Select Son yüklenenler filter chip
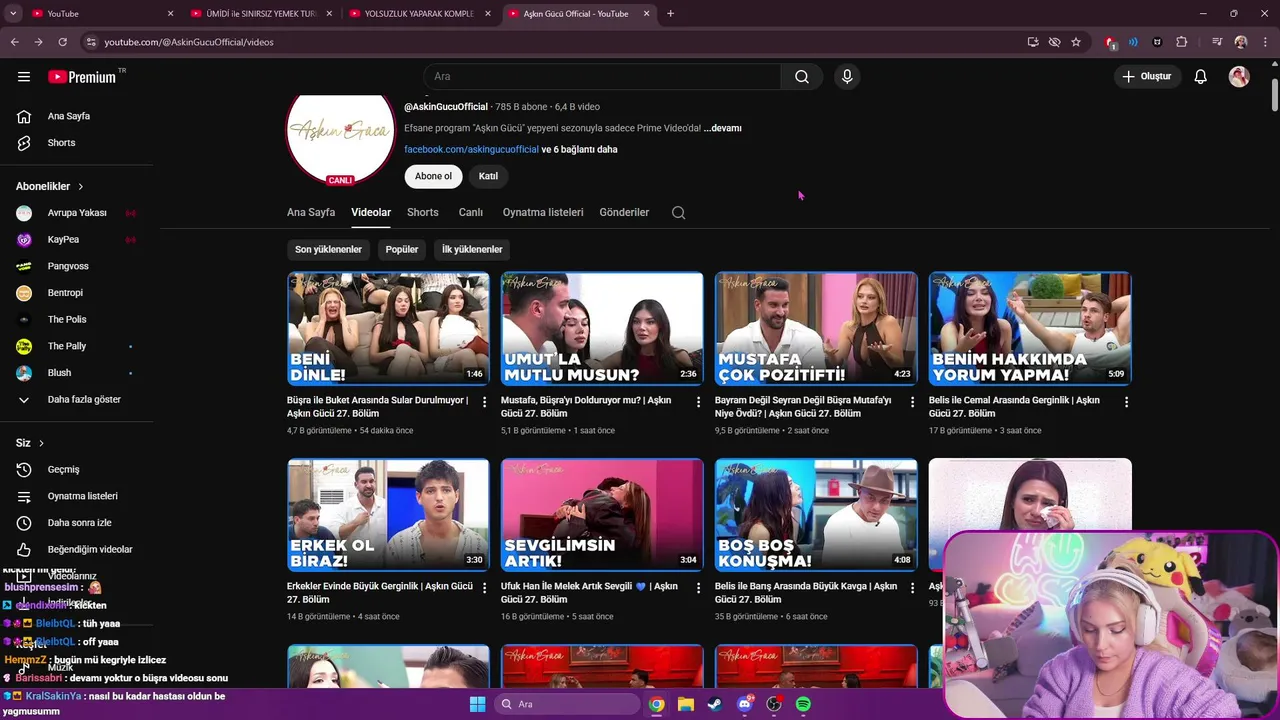The image size is (1280, 720). 328,249
